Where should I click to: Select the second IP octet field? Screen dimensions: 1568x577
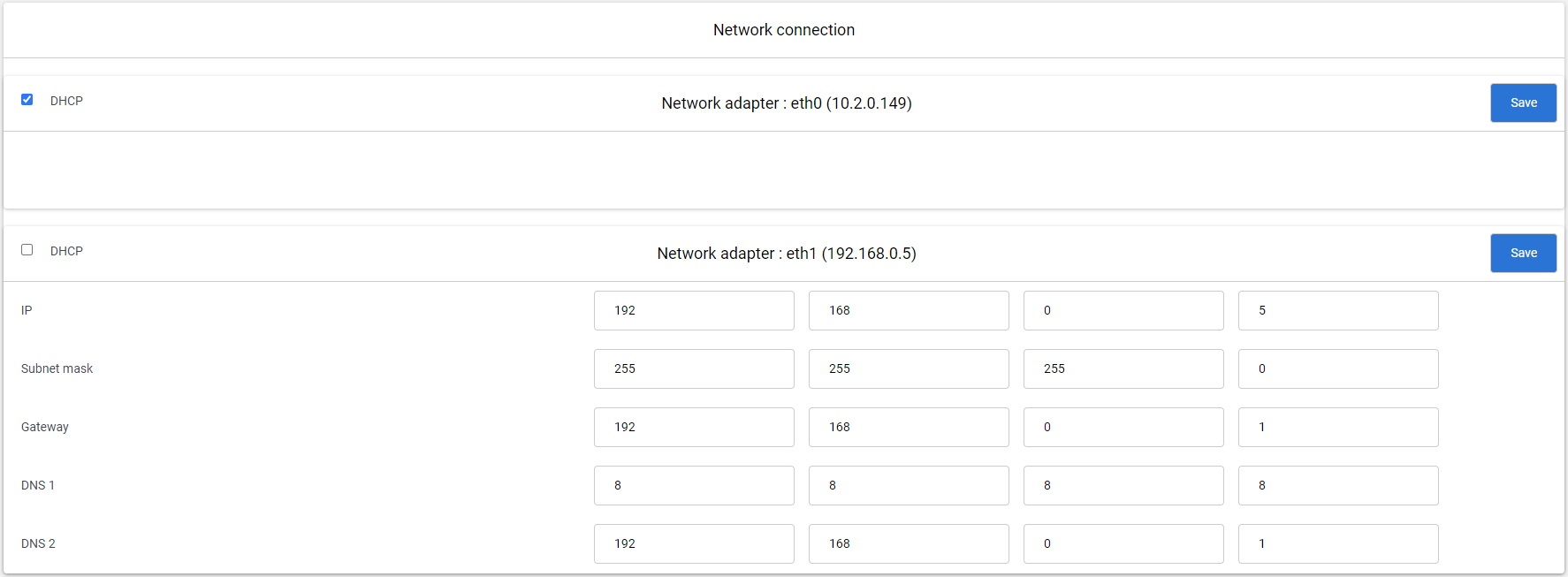point(909,310)
